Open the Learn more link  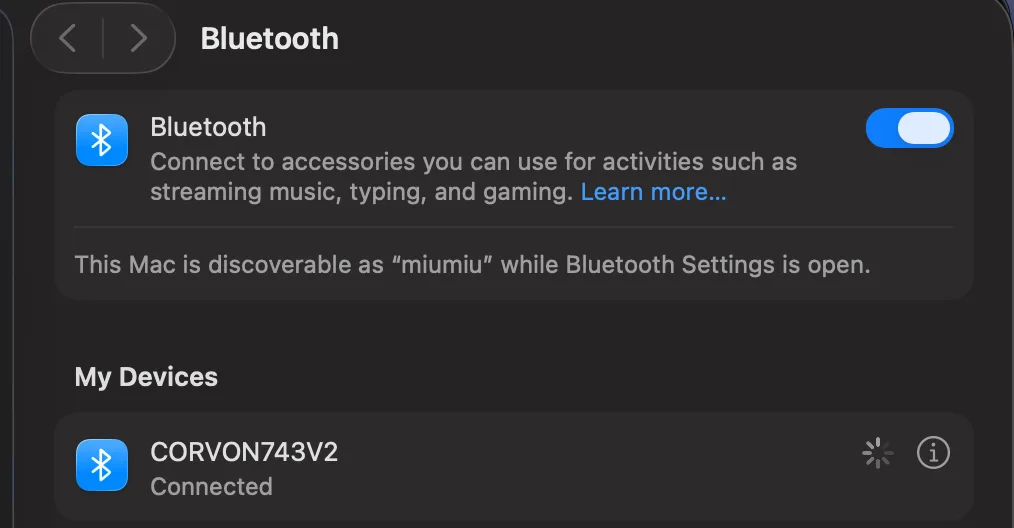(x=653, y=192)
